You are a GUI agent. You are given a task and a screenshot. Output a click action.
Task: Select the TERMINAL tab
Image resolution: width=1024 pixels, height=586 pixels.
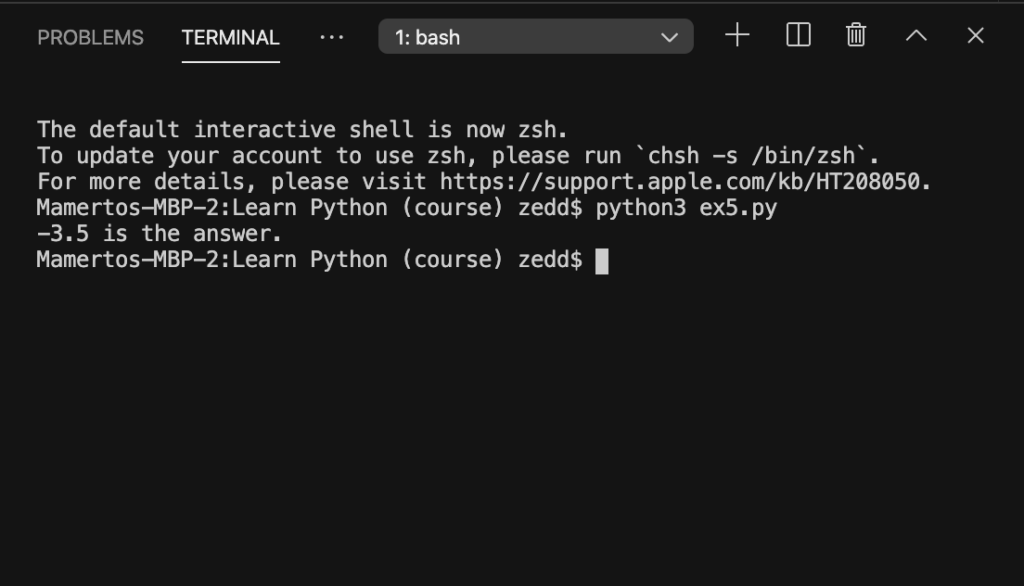point(231,38)
